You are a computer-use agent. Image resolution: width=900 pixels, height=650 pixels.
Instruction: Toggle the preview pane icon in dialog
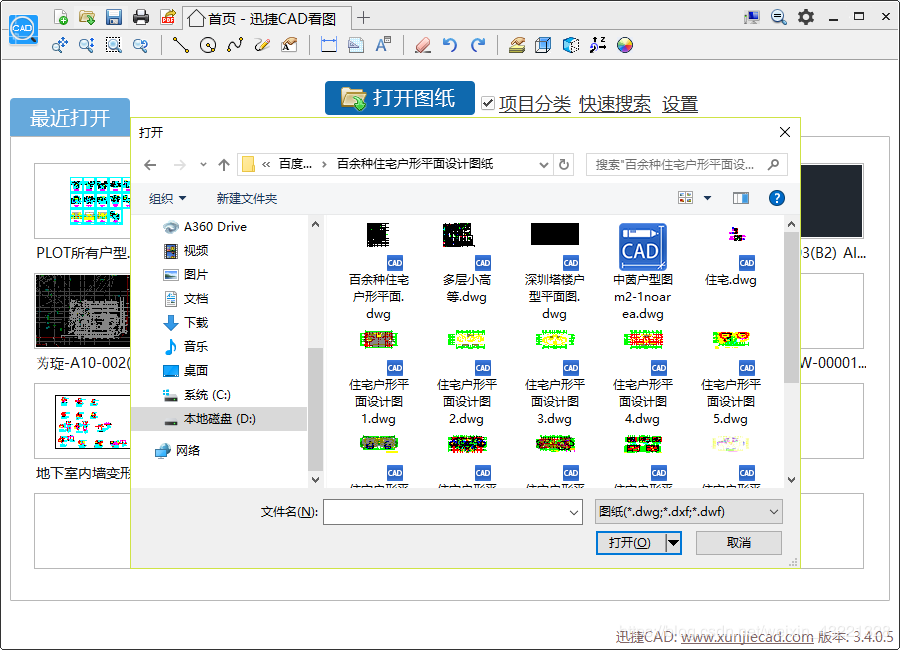pos(741,198)
